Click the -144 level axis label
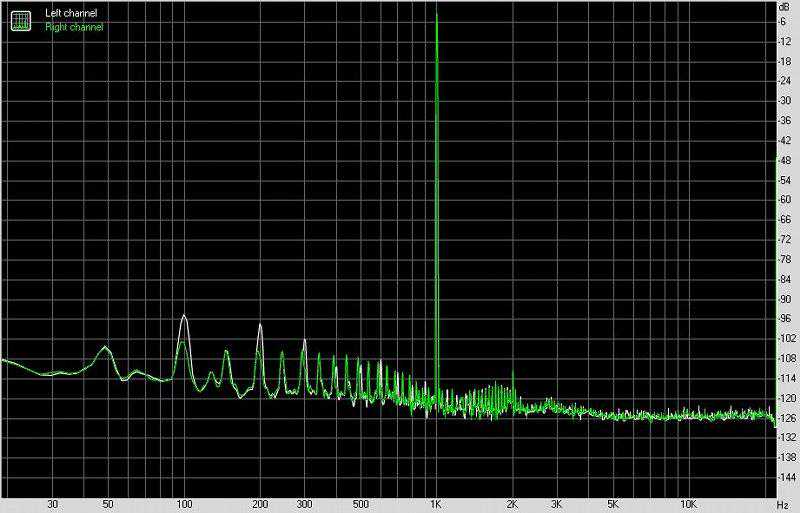The height and width of the screenshot is (513, 800). pyautogui.click(x=785, y=478)
